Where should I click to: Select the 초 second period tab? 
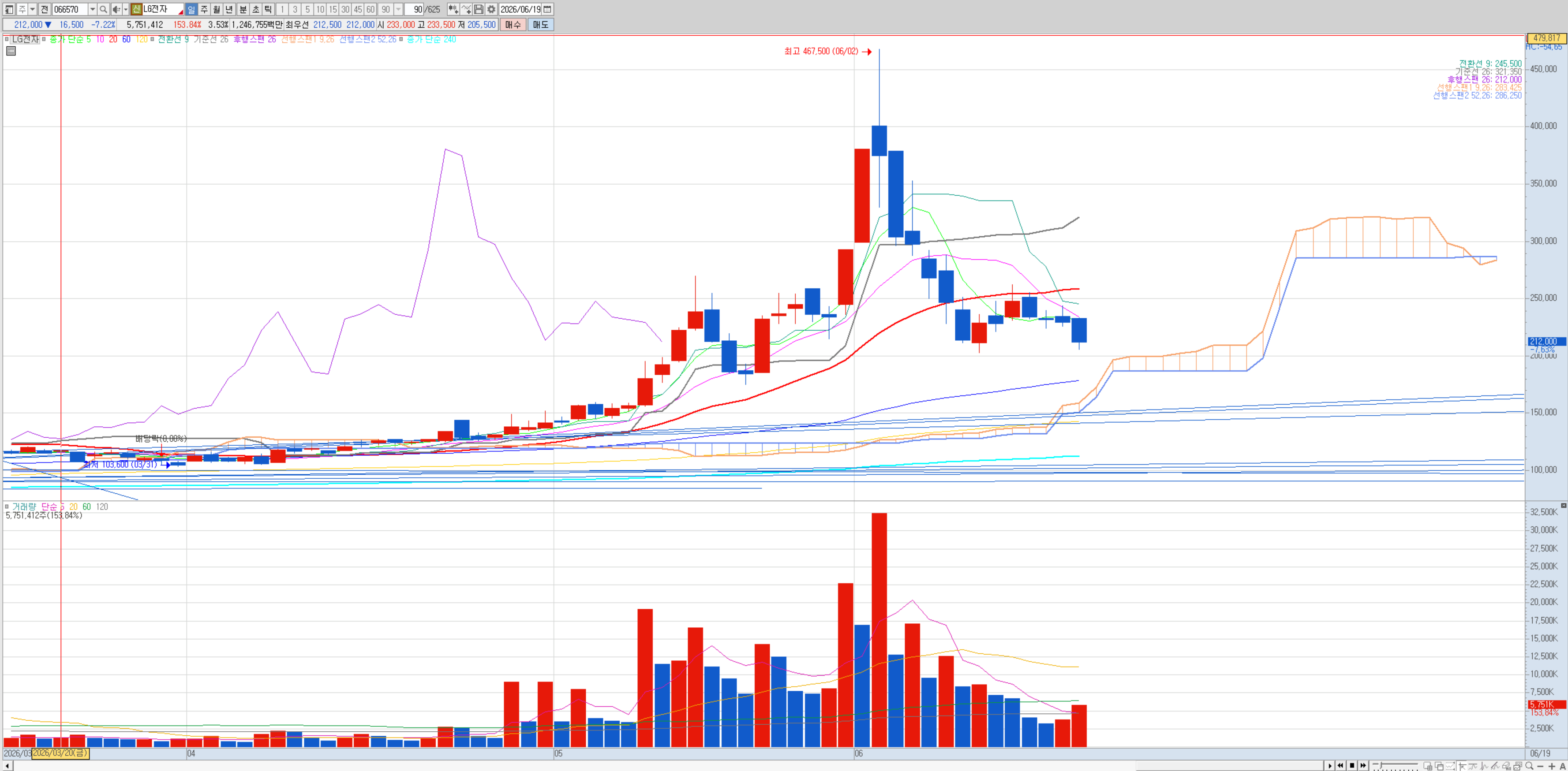click(x=256, y=9)
